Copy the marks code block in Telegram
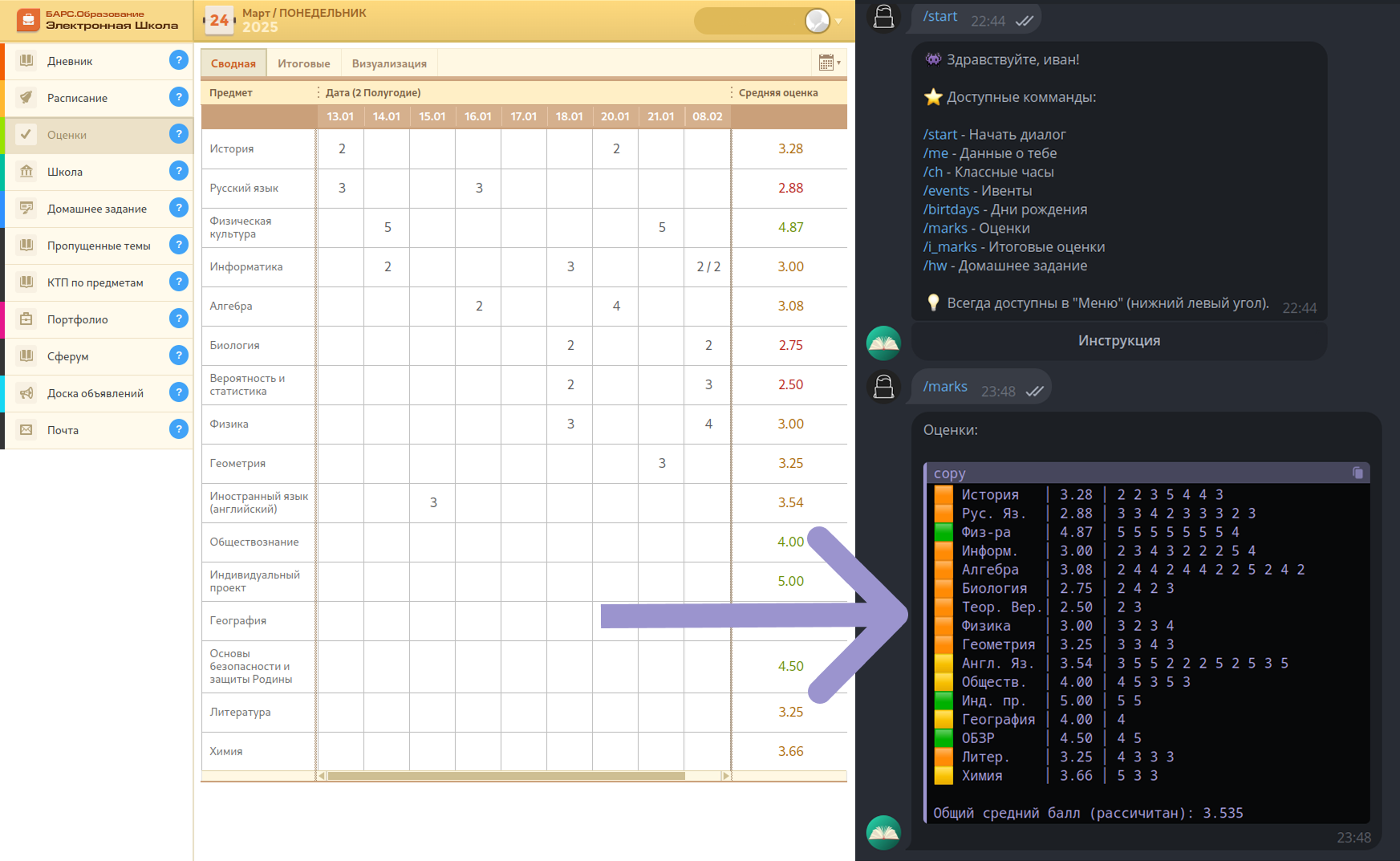This screenshot has height=861, width=1400. [1357, 473]
